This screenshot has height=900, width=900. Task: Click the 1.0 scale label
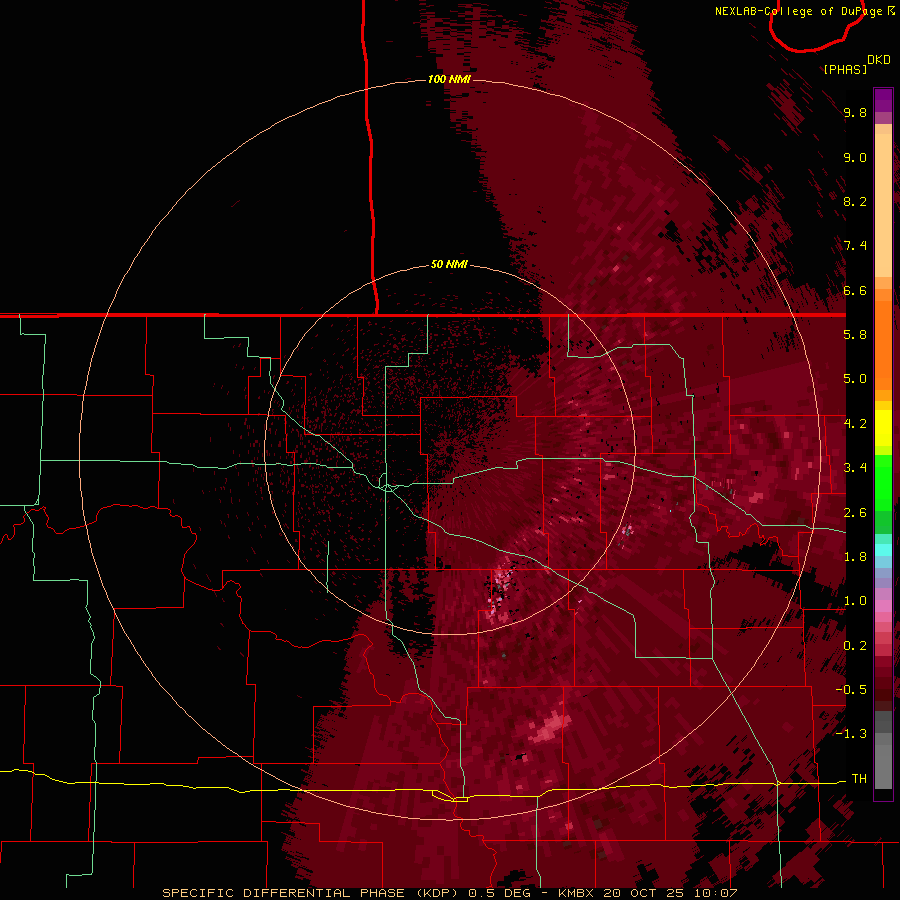tap(855, 601)
